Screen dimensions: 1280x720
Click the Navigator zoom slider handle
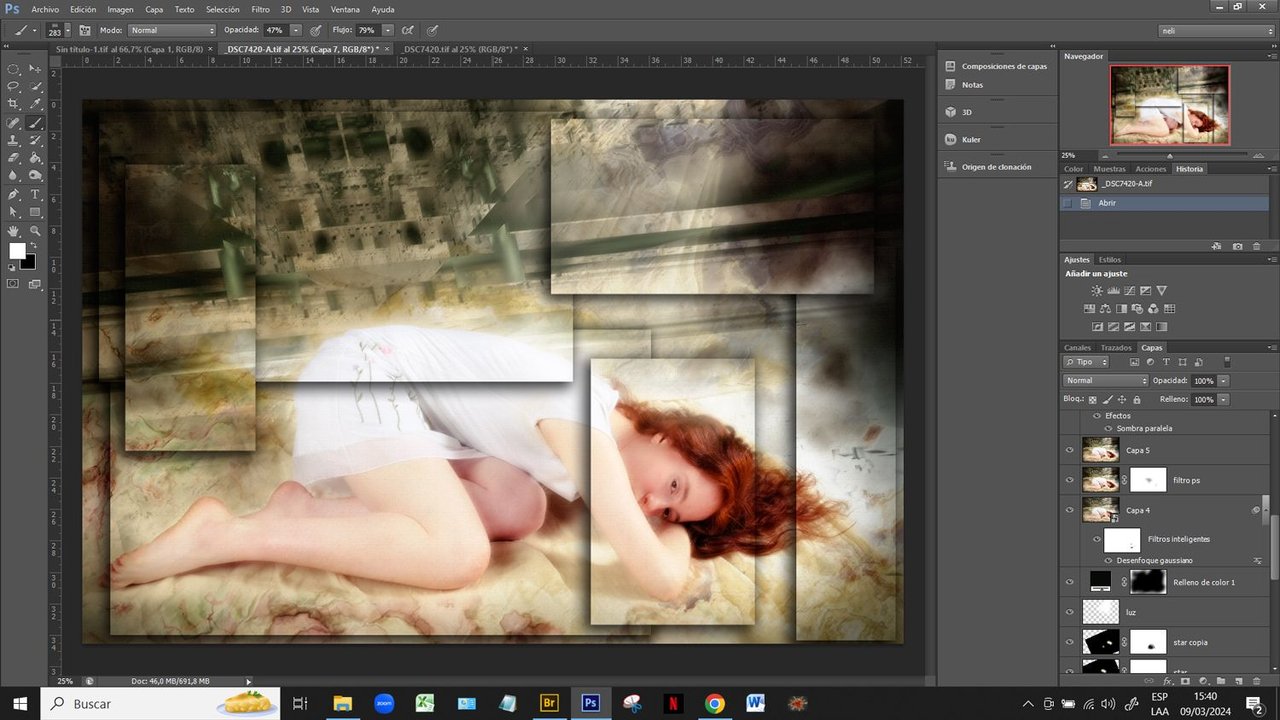pyautogui.click(x=1170, y=156)
